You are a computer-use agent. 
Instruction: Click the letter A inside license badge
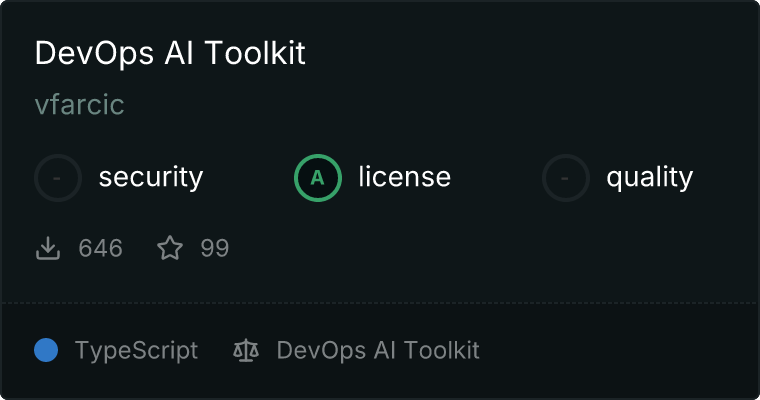(318, 178)
